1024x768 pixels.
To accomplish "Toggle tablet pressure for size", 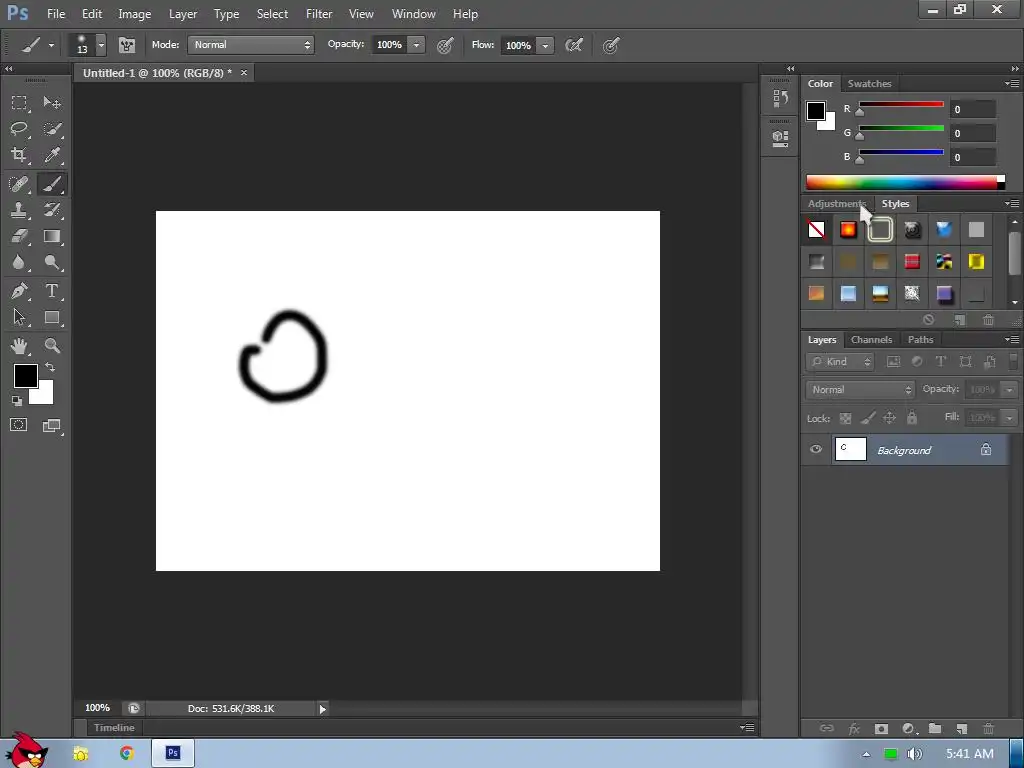I will tap(611, 45).
